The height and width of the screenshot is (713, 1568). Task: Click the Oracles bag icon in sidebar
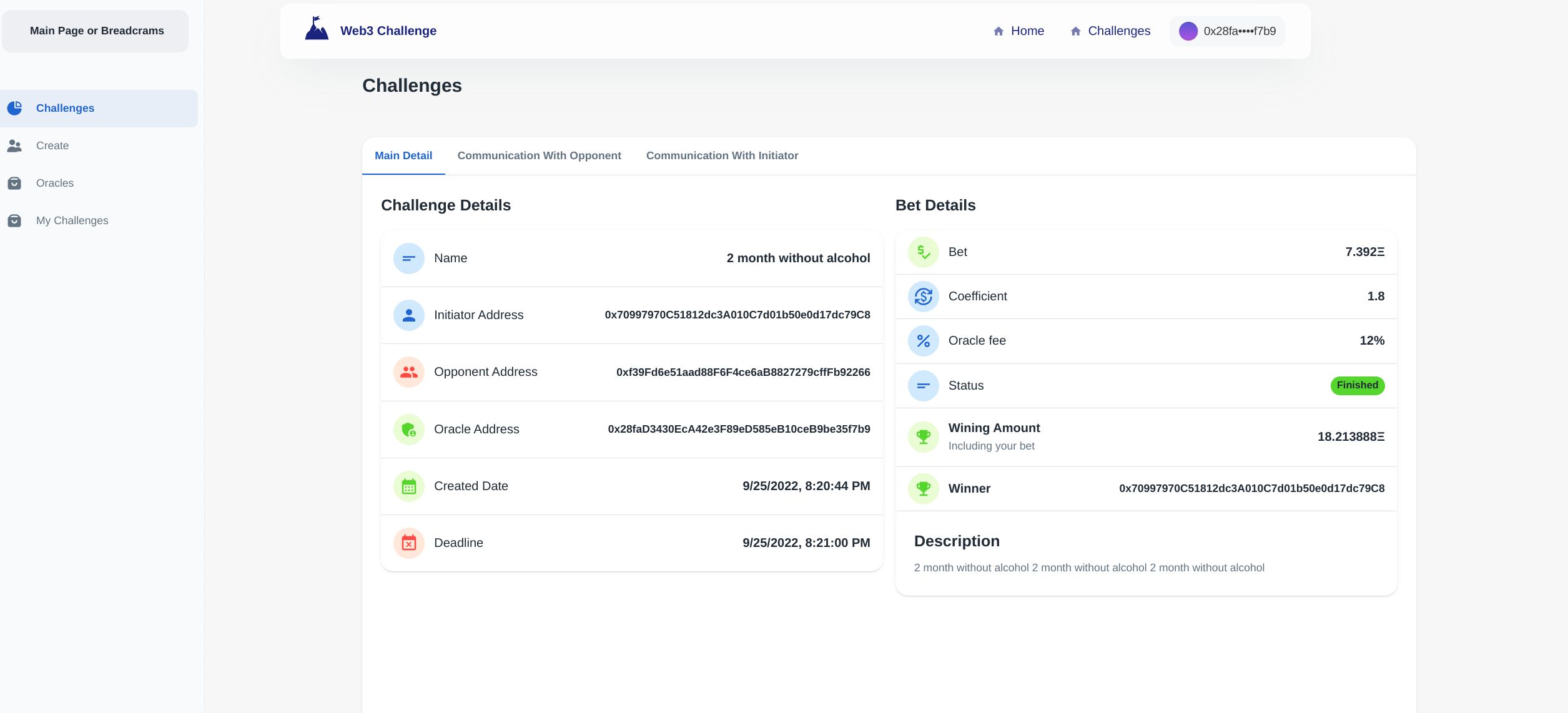pos(14,183)
